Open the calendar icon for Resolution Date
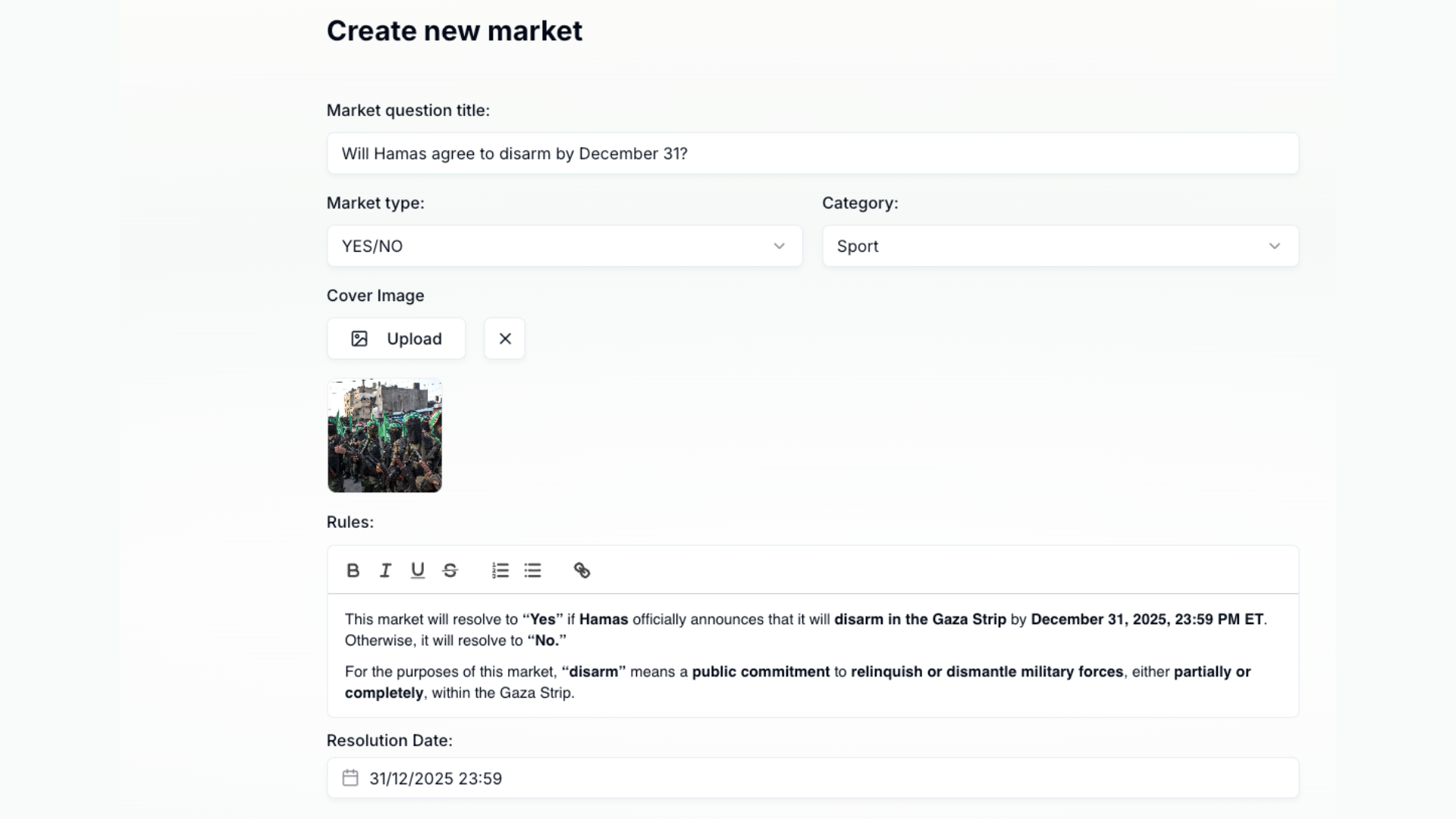Viewport: 1456px width, 819px height. (x=350, y=778)
